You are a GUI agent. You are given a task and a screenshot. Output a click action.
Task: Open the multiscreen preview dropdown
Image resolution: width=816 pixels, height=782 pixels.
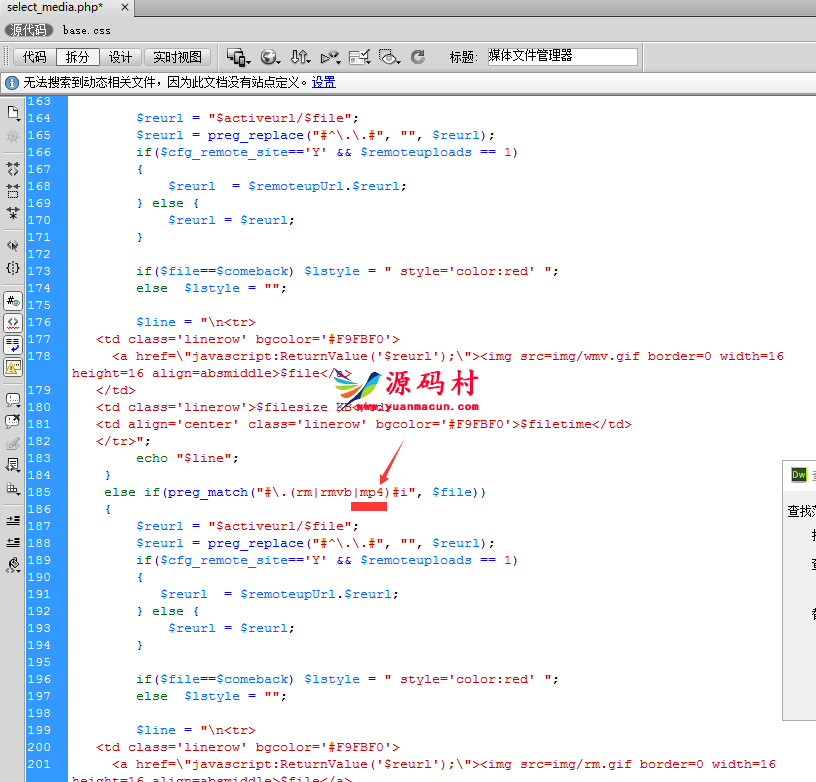coord(237,57)
